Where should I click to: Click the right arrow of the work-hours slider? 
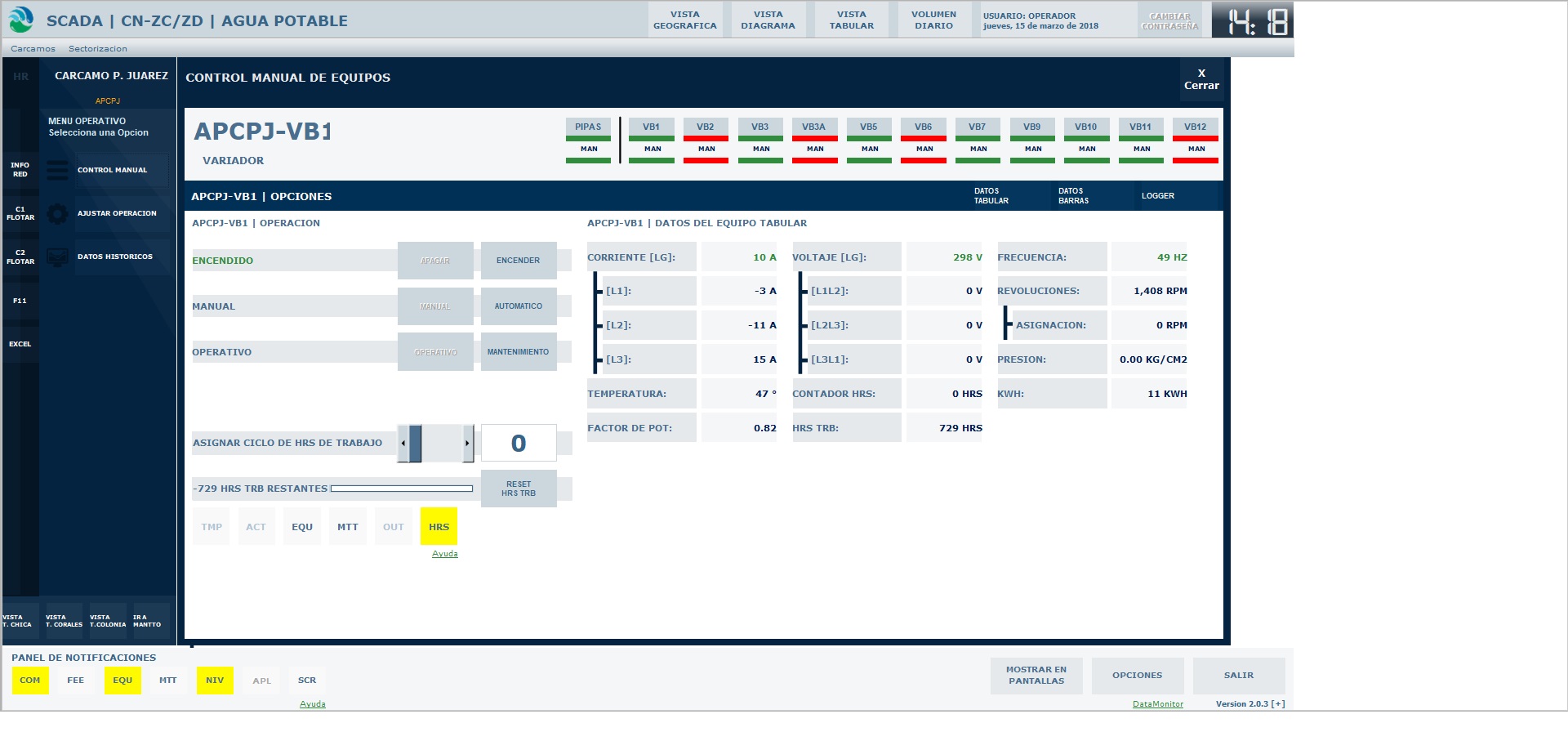(468, 444)
